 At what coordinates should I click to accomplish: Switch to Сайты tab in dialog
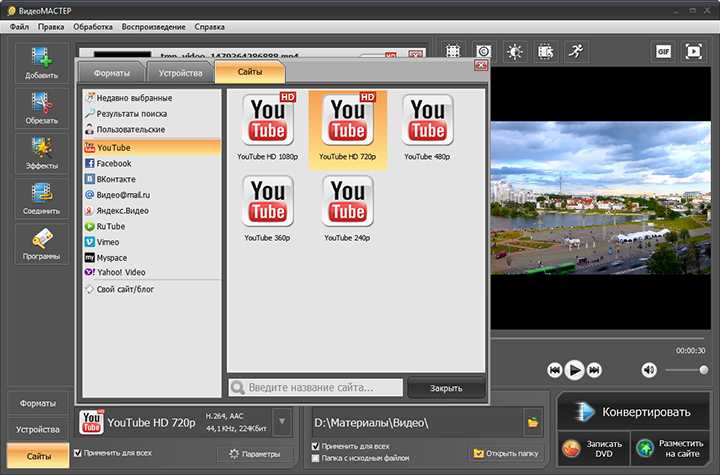pos(250,72)
